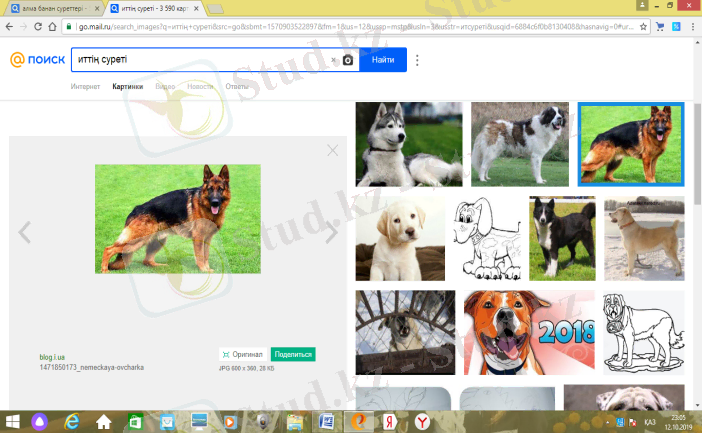The width and height of the screenshot is (702, 433).
Task: Show the next image with right arrow
Action: [332, 233]
